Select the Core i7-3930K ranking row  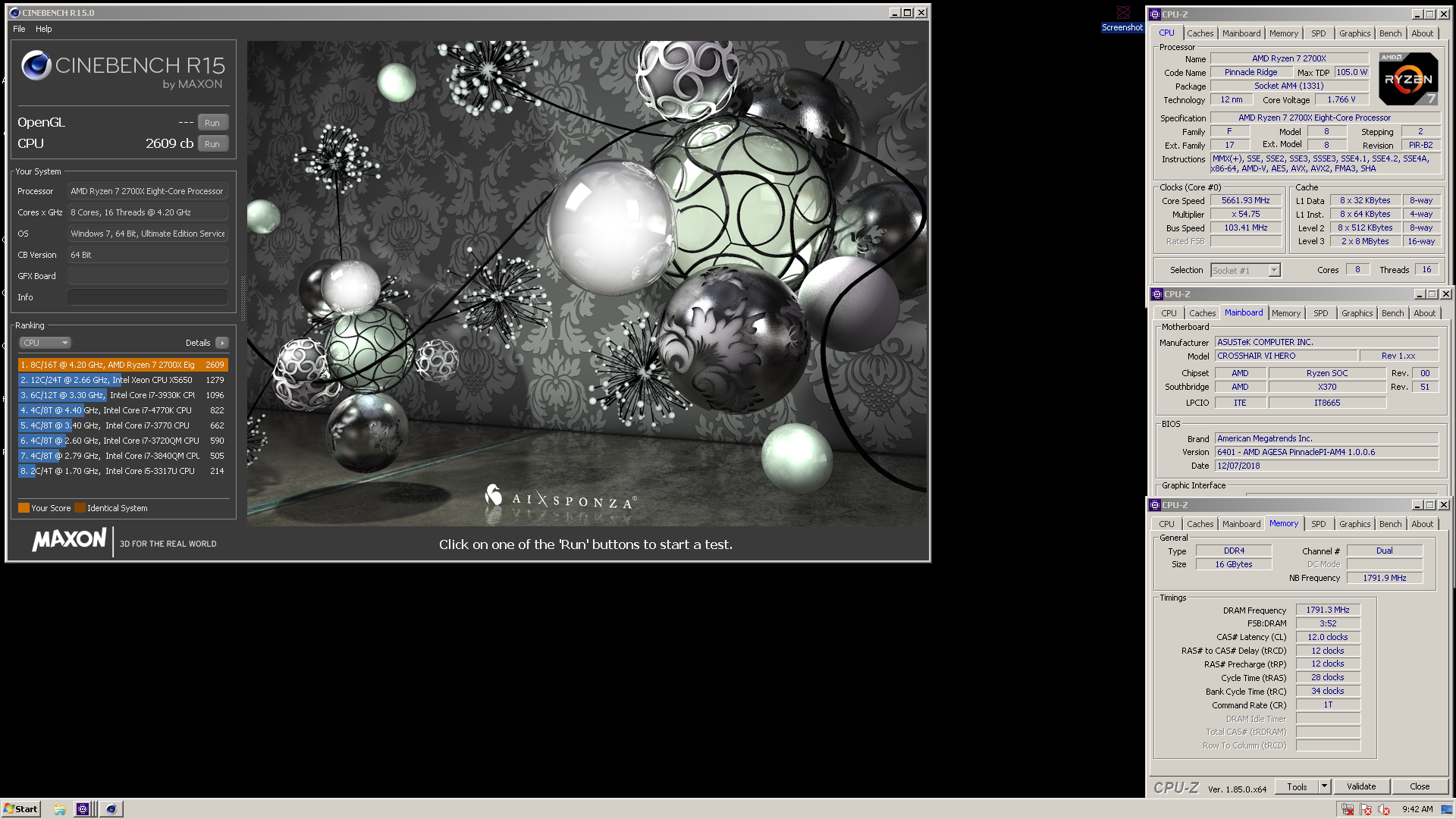coord(123,395)
